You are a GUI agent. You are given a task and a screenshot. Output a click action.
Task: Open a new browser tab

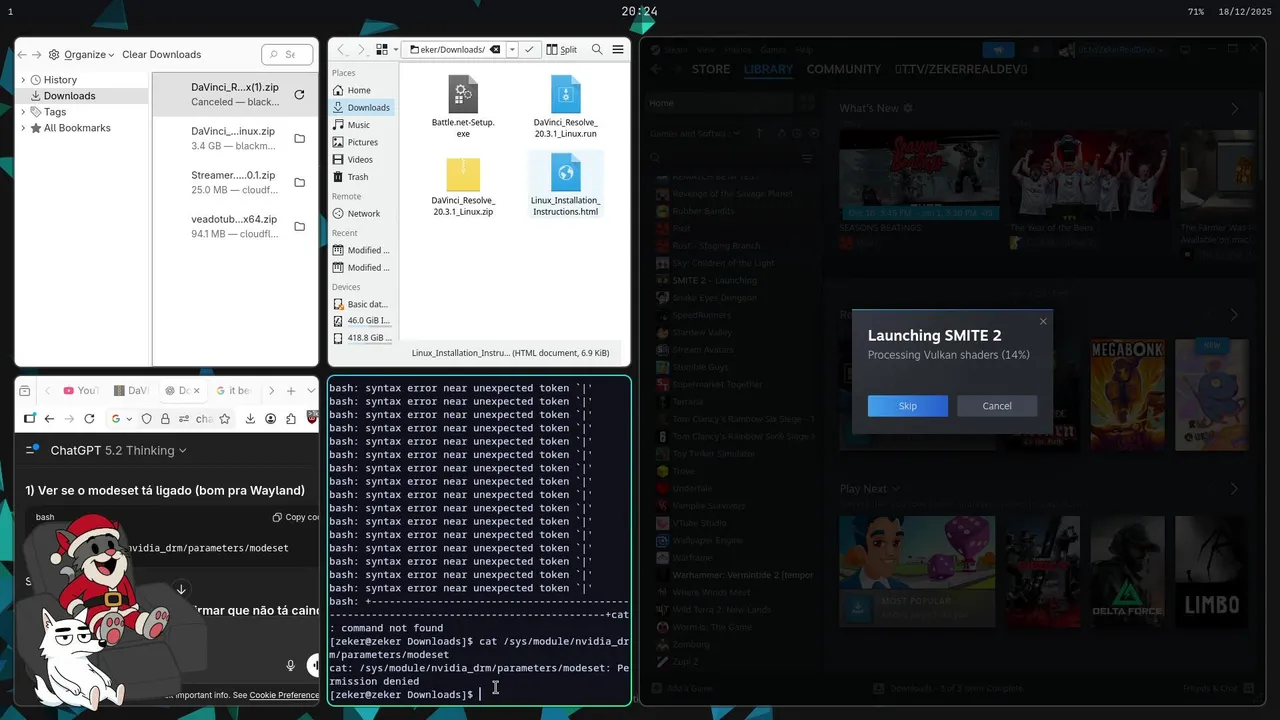point(291,391)
